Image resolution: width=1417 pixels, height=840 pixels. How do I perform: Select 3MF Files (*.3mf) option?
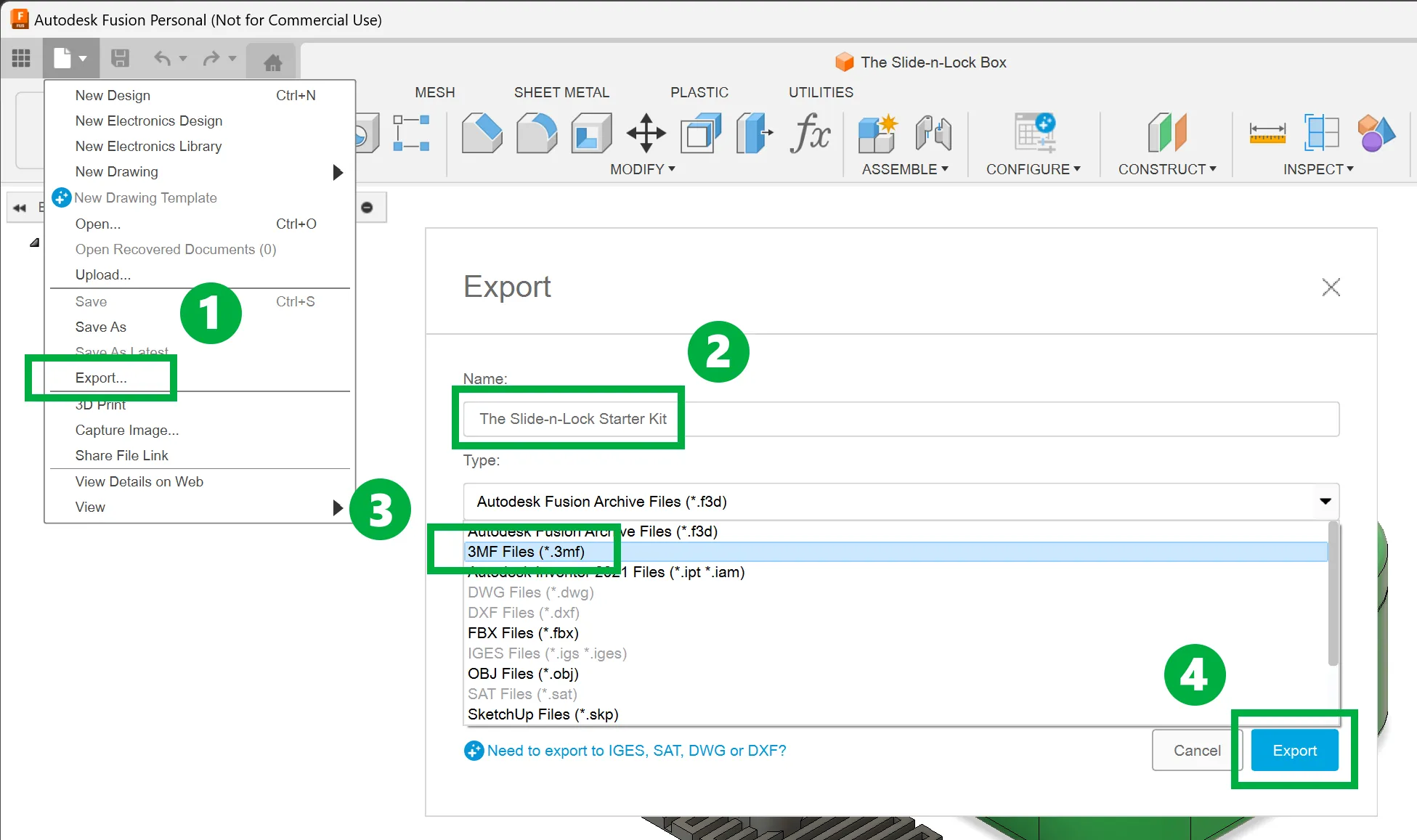click(526, 552)
